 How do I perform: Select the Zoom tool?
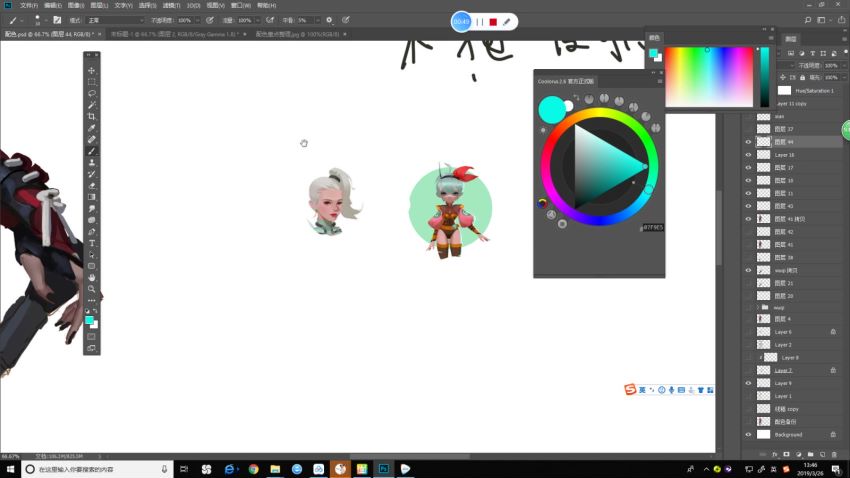pos(92,289)
